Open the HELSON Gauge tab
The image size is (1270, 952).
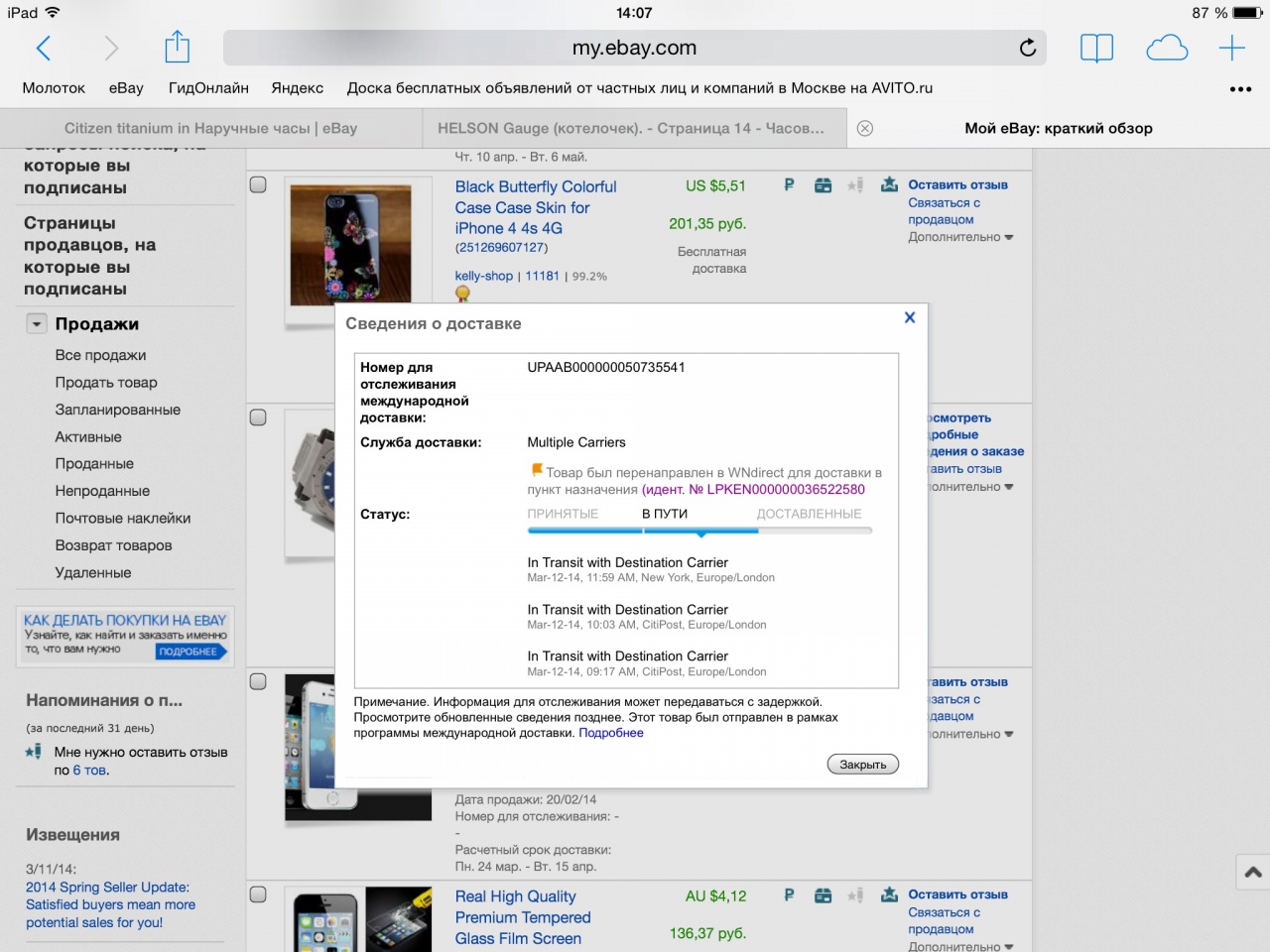(x=631, y=128)
